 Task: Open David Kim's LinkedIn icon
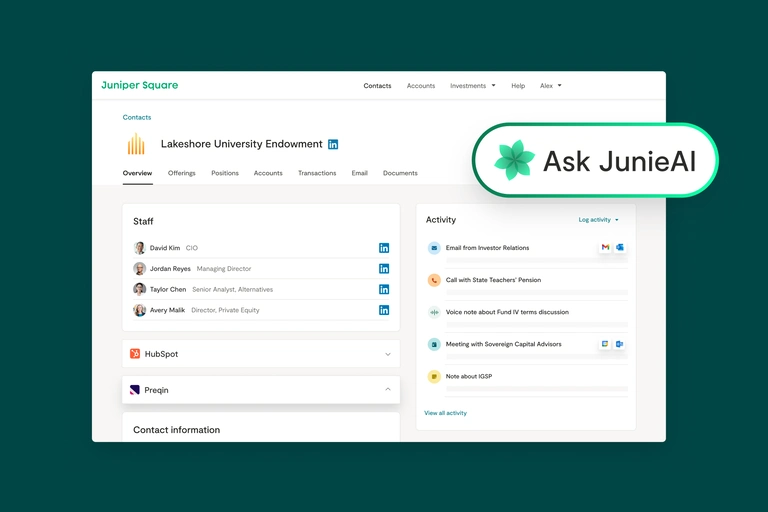(384, 248)
